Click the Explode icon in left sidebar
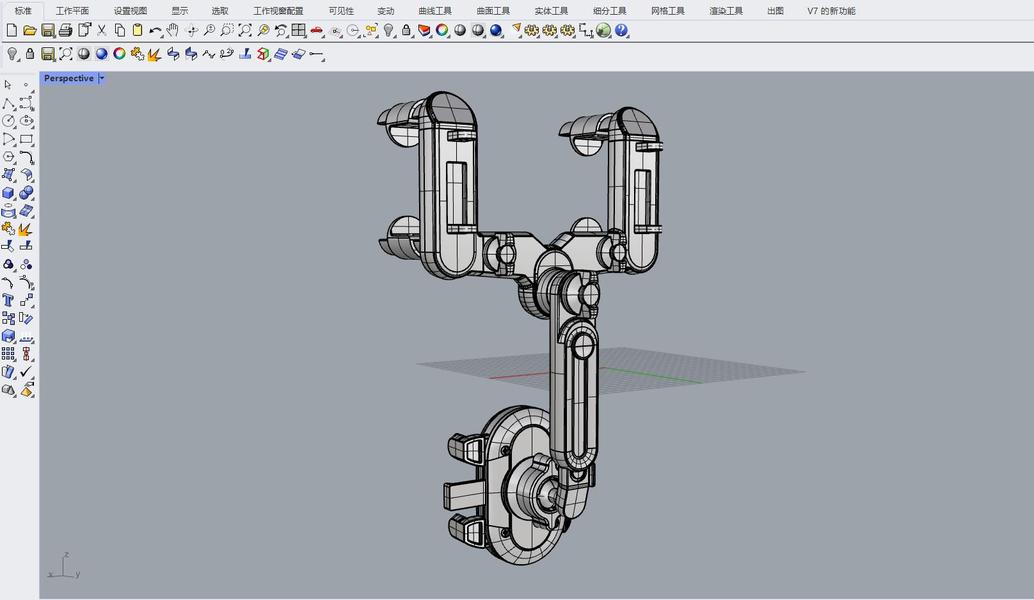This screenshot has height=600, width=1034. click(x=26, y=229)
